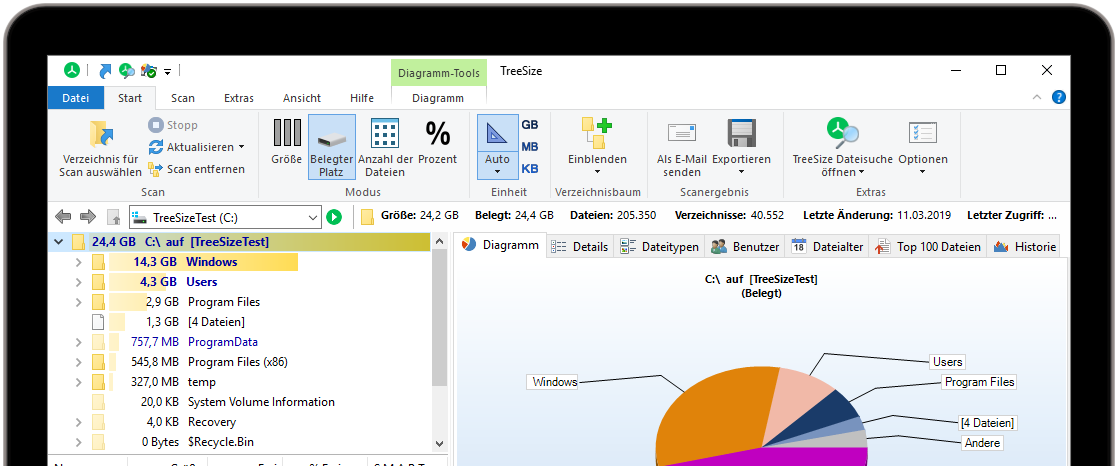The image size is (1118, 466).
Task: Collapse the C:\ root tree node
Action: (58, 242)
